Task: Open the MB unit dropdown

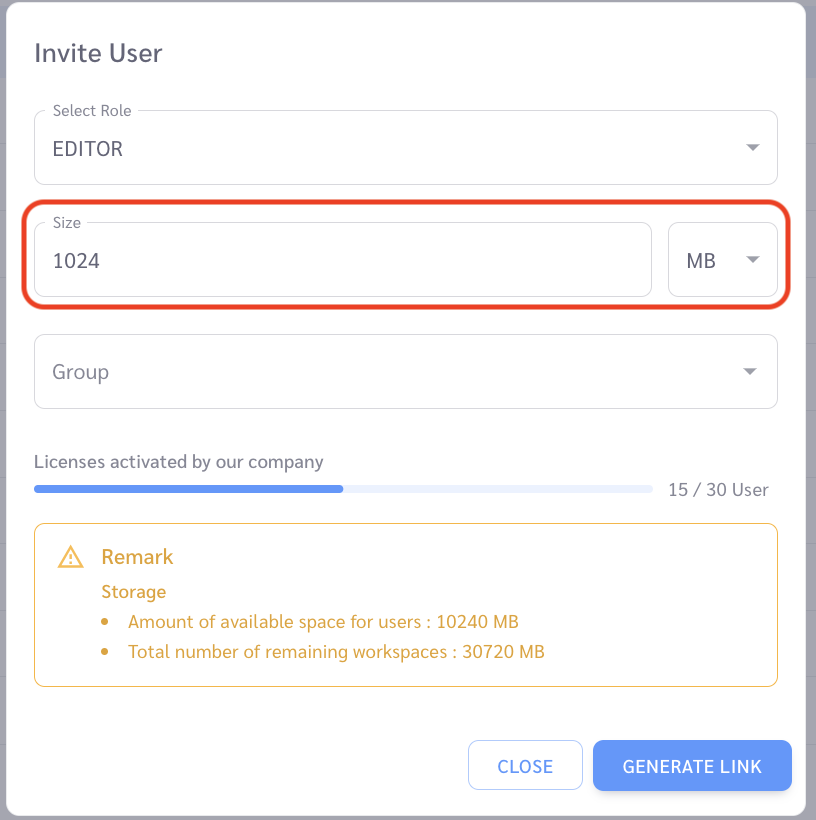Action: (x=722, y=259)
